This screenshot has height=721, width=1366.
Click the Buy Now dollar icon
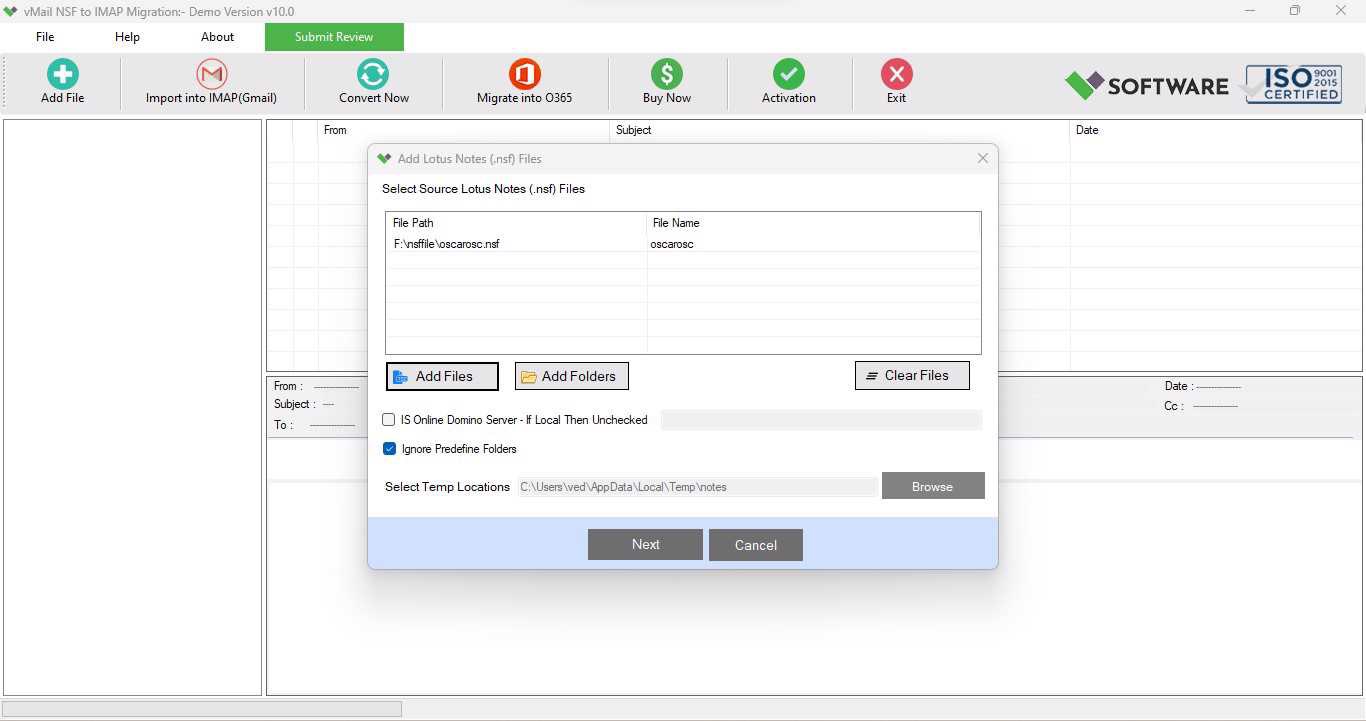coord(666,75)
